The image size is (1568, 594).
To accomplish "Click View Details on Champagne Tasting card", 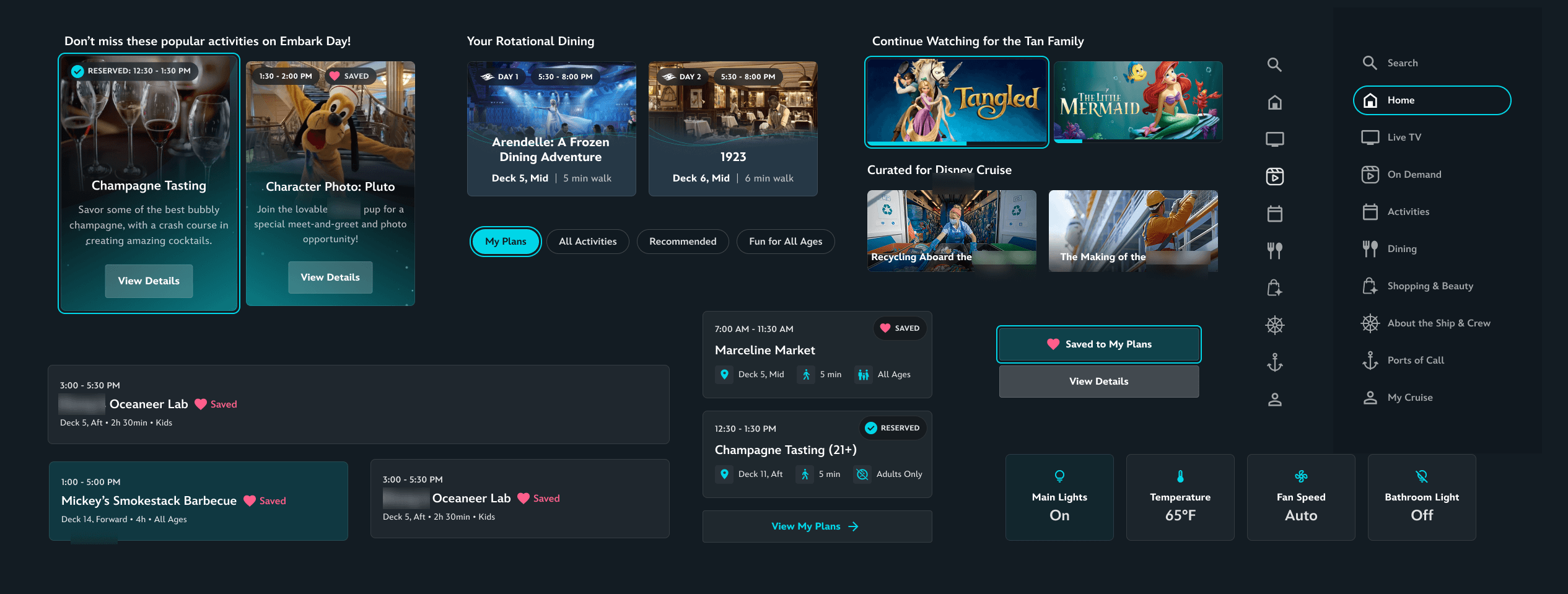I will point(149,281).
